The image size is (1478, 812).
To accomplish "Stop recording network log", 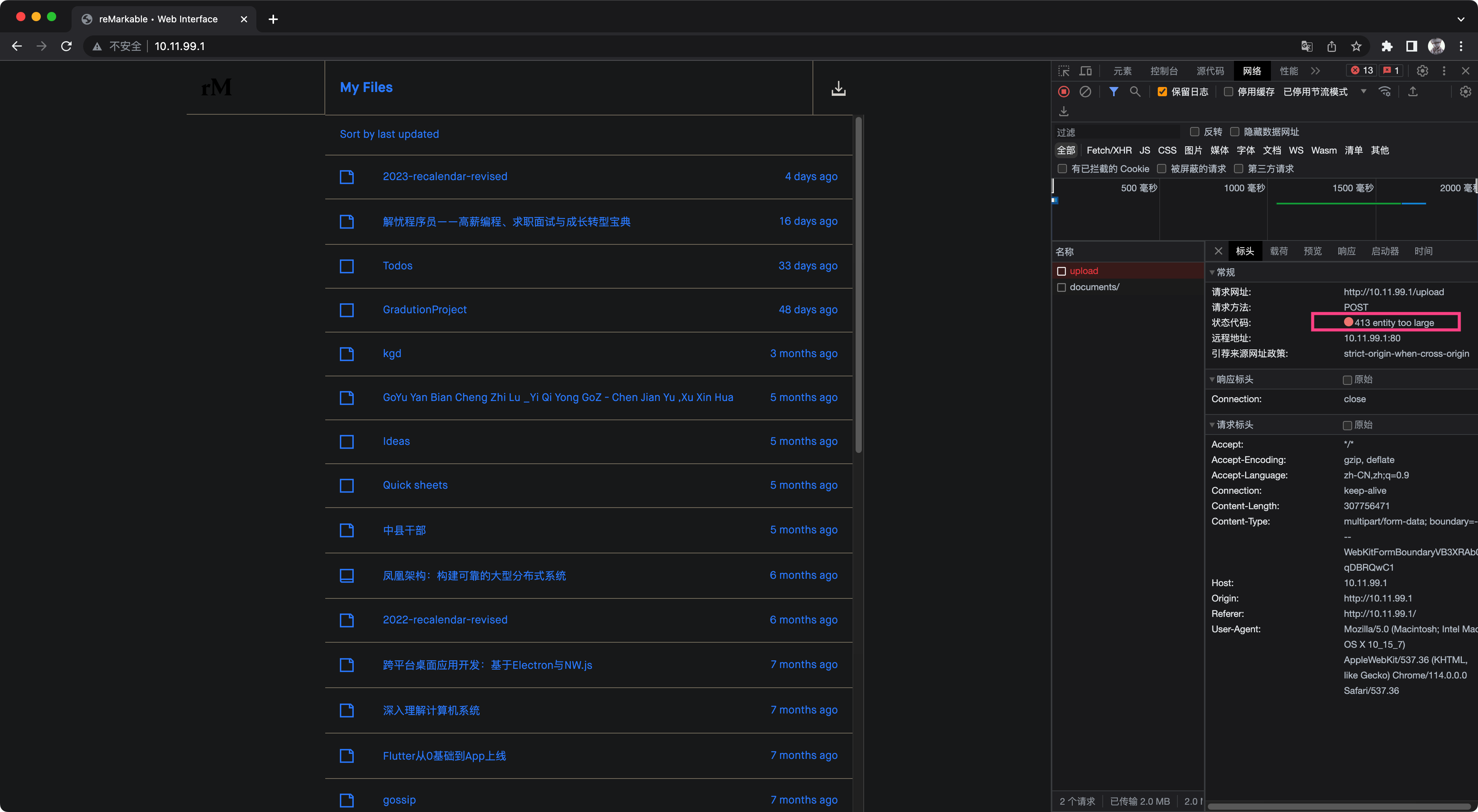I will 1064,91.
